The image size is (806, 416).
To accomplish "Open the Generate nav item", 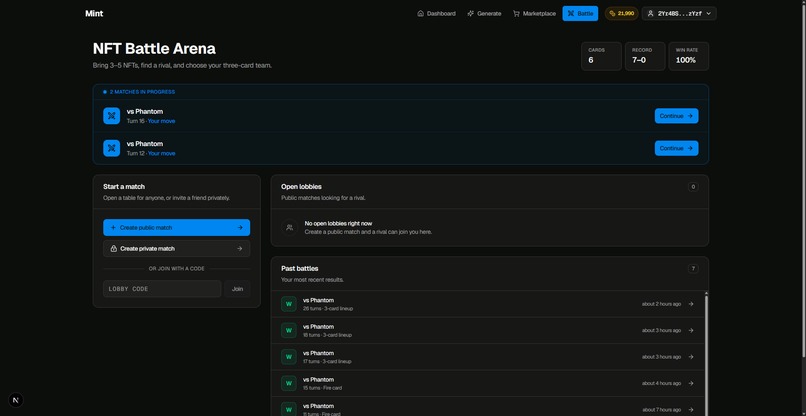I will pos(484,13).
